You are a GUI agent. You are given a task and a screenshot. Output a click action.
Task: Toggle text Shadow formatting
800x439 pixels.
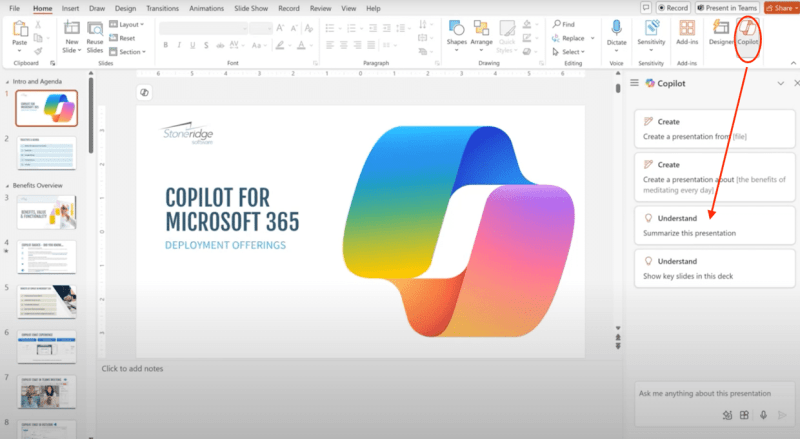[206, 45]
